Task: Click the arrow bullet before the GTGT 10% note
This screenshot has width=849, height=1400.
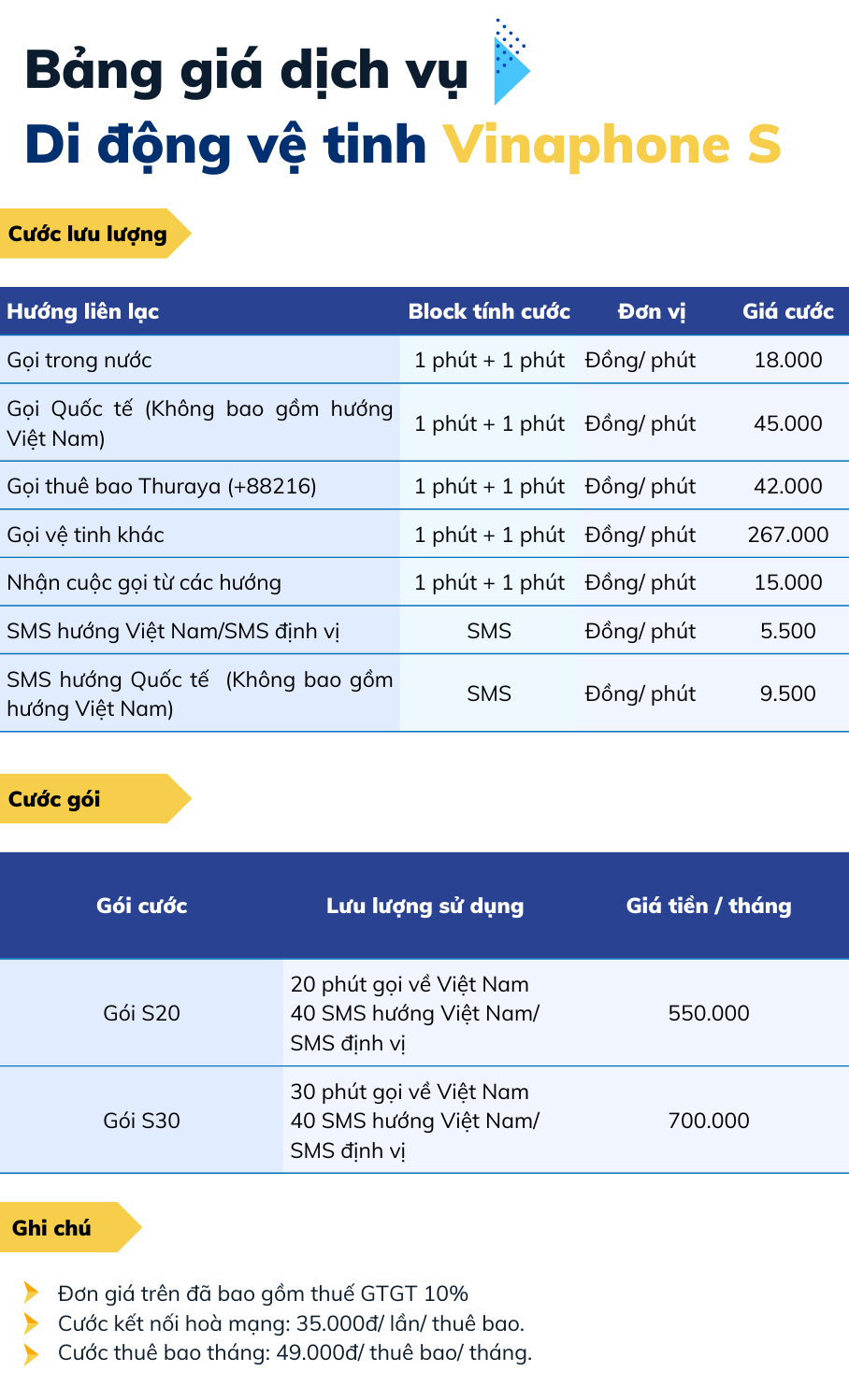Action: 32,1293
